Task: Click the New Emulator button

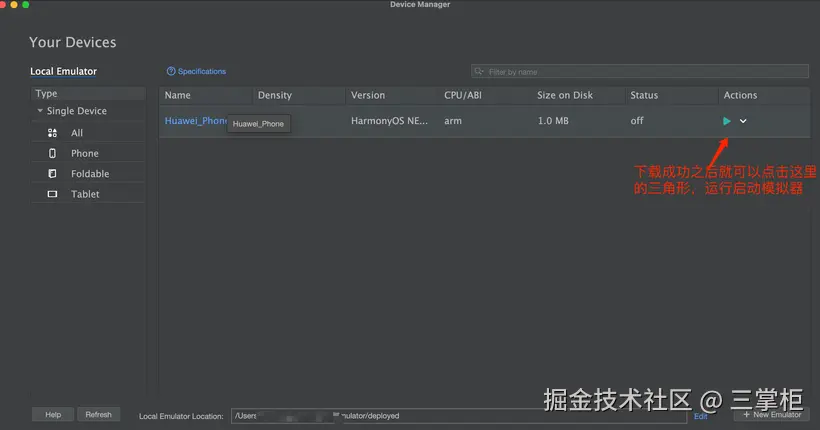Action: coord(771,414)
